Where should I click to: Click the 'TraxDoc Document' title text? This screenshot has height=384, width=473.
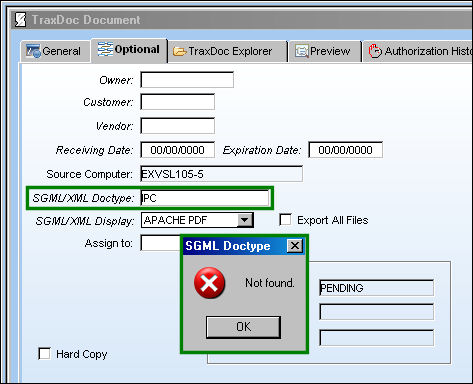pyautogui.click(x=86, y=20)
